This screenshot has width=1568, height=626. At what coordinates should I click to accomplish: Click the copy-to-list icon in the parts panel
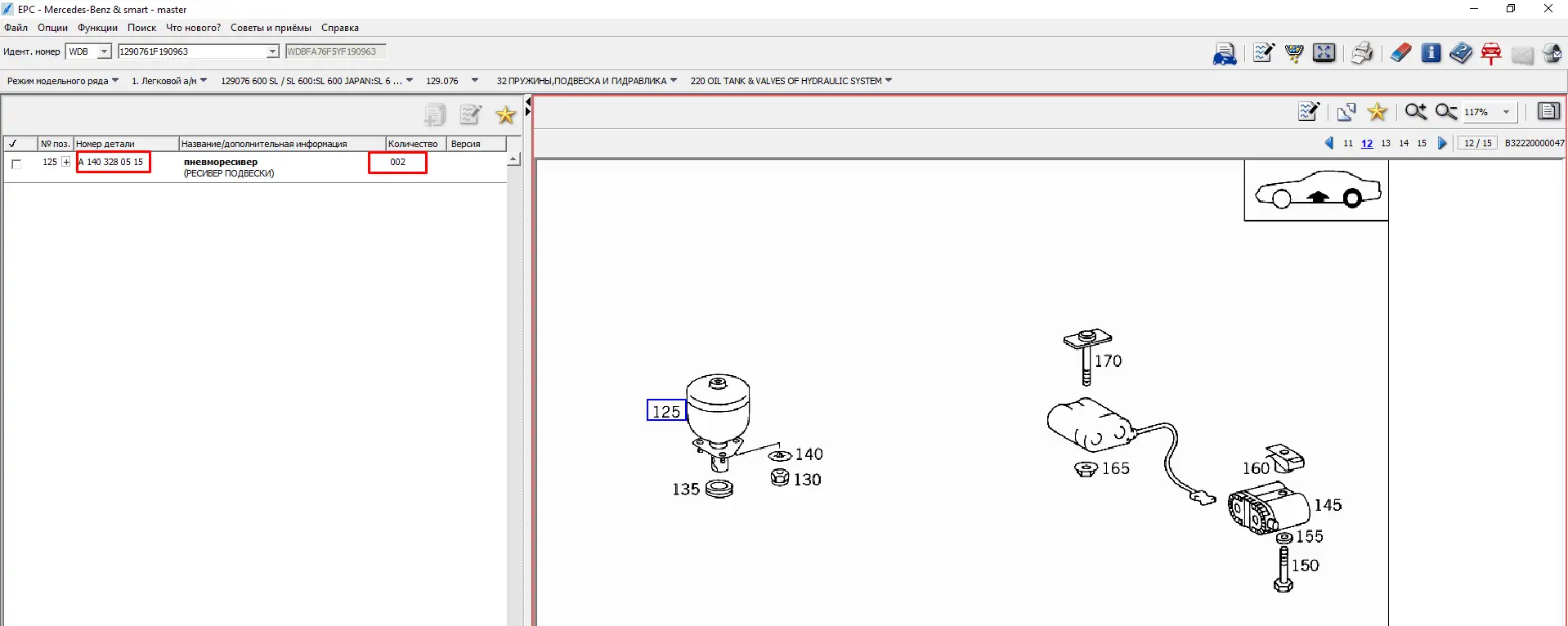click(435, 115)
